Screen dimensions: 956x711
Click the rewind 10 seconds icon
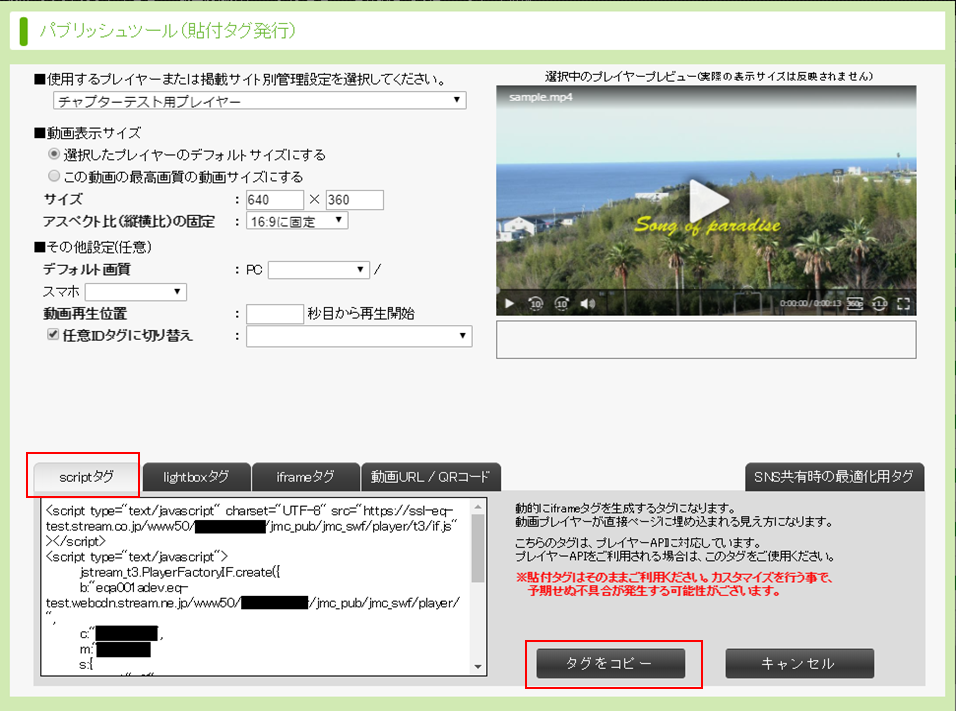(536, 304)
